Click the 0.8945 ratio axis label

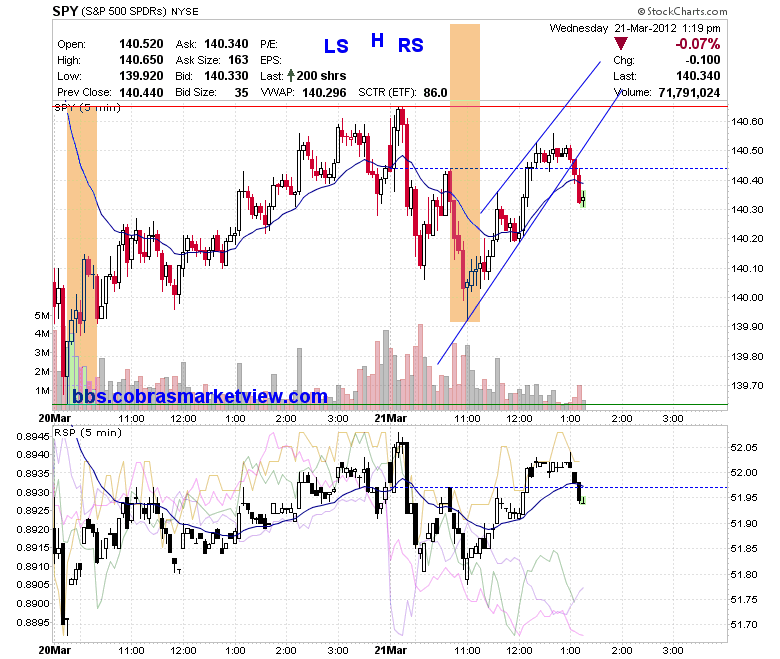(33, 436)
